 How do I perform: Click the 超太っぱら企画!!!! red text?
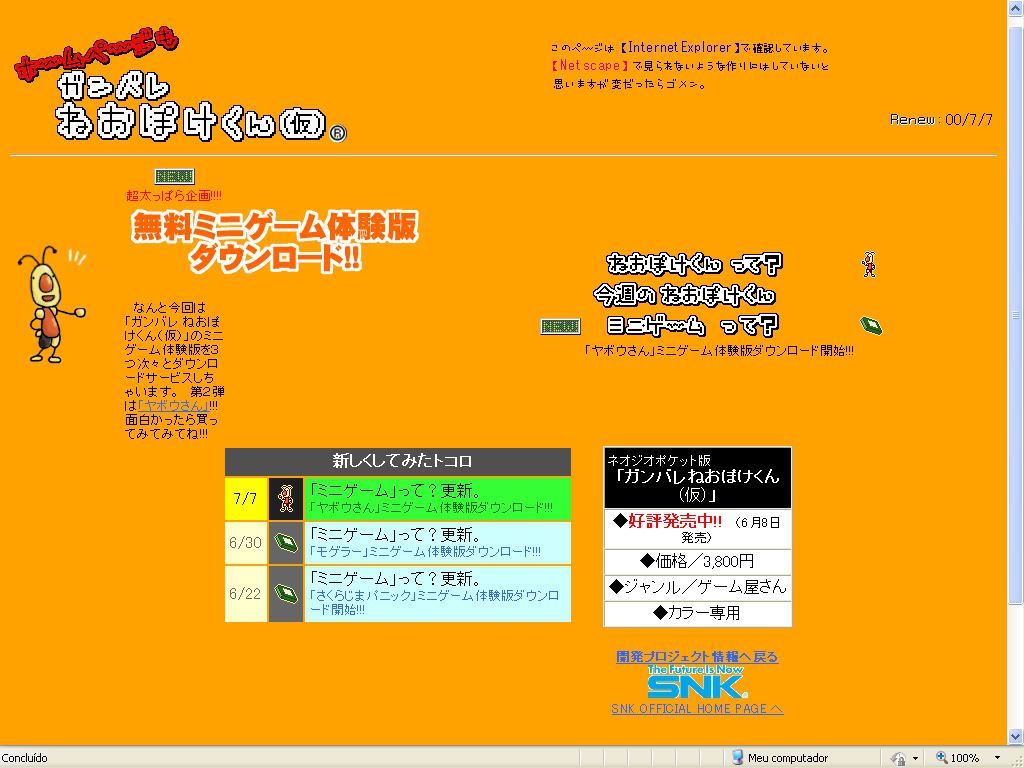(174, 195)
